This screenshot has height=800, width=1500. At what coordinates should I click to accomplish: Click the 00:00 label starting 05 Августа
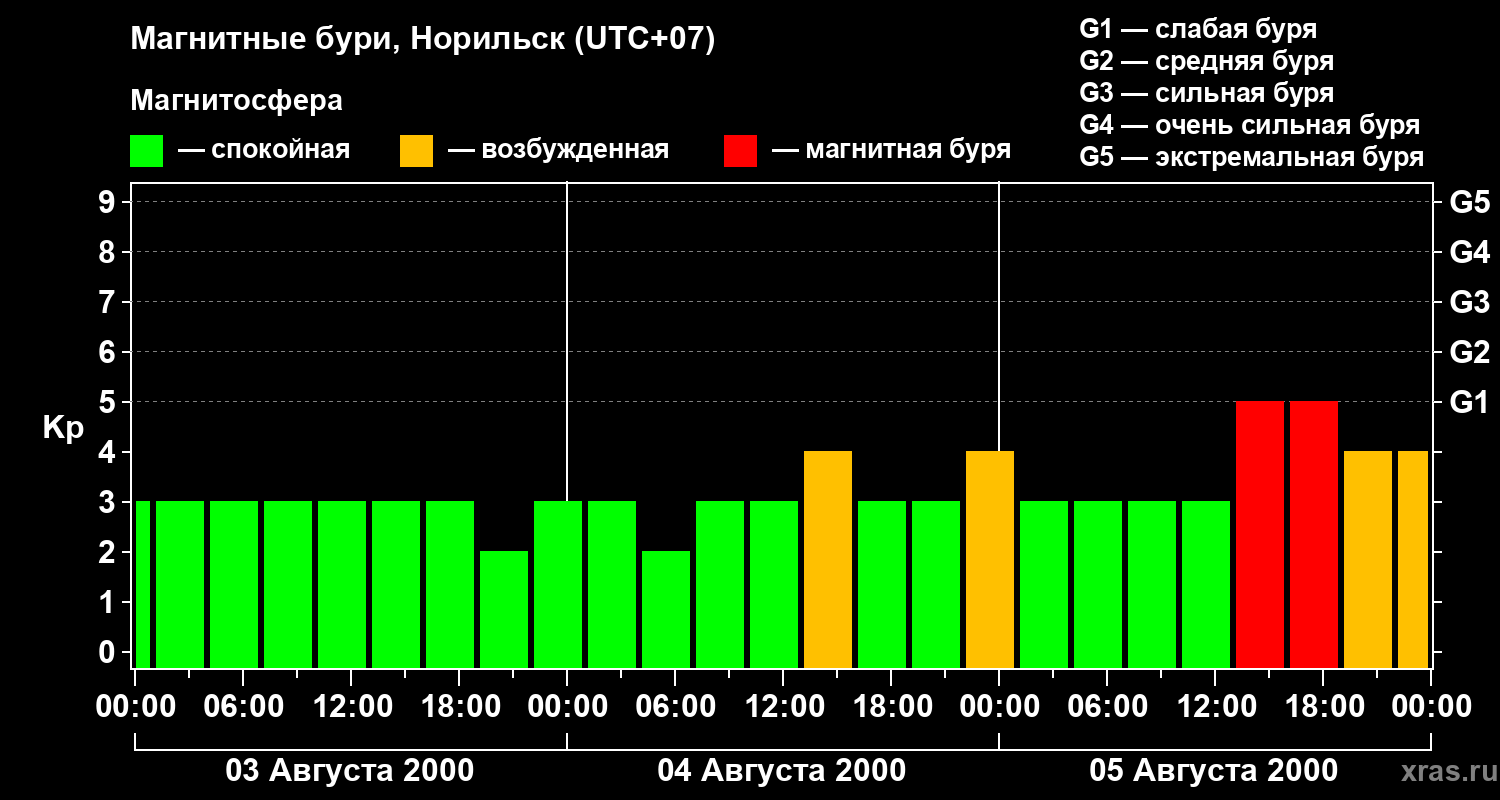pos(999,706)
